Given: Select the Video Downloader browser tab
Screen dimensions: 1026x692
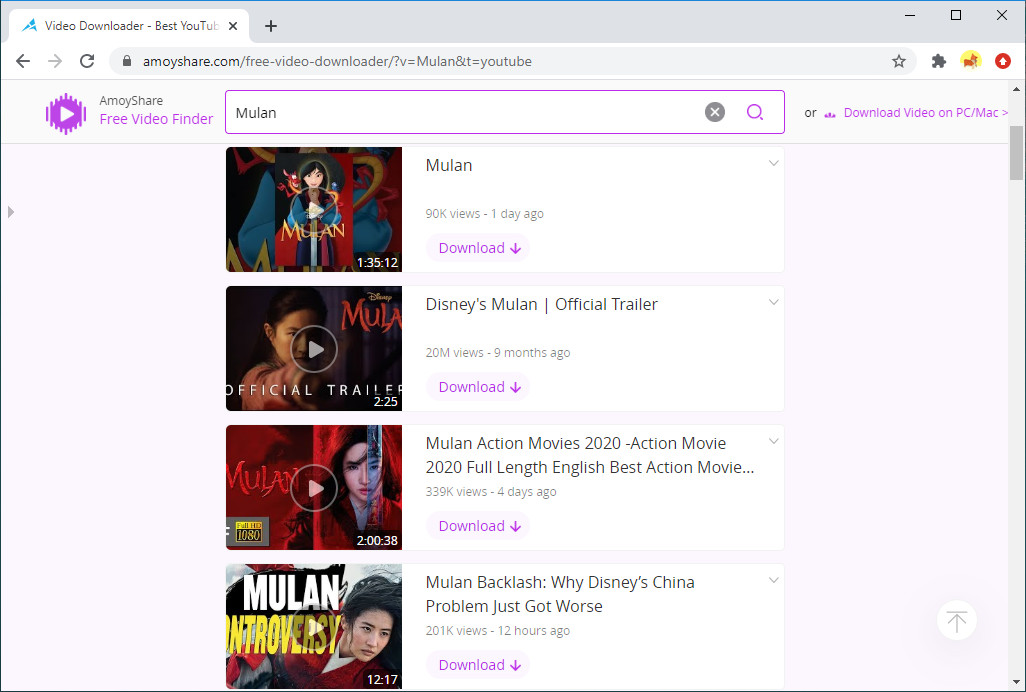Looking at the screenshot, I should [x=130, y=26].
